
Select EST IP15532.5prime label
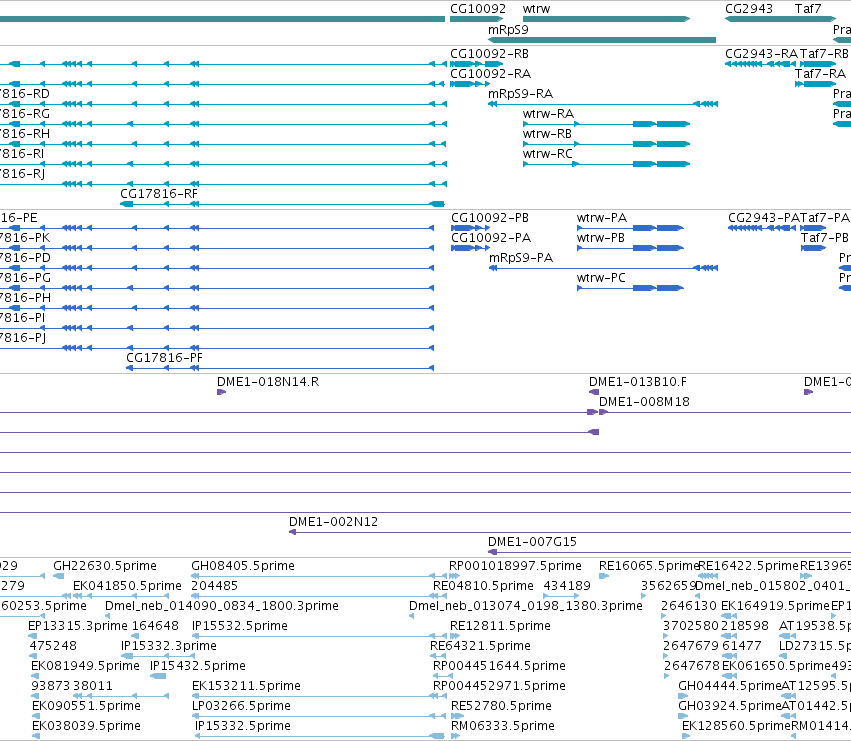coord(239,626)
